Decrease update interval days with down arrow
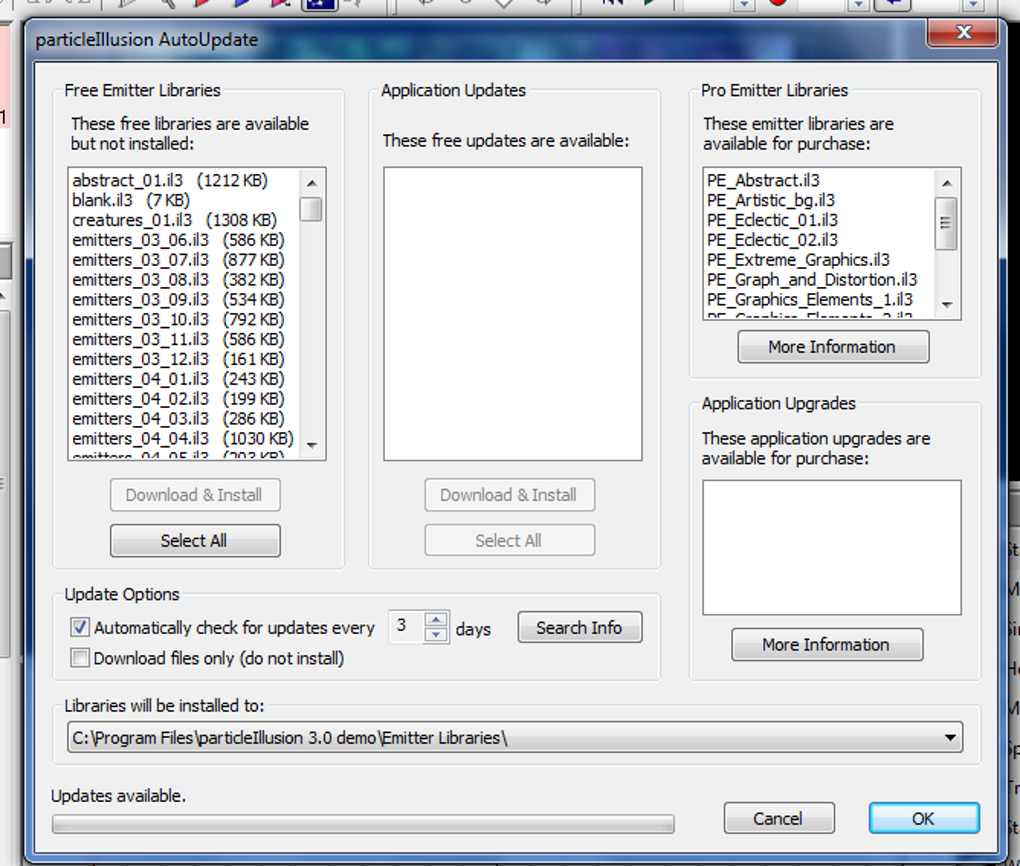This screenshot has height=866, width=1020. pos(436,635)
